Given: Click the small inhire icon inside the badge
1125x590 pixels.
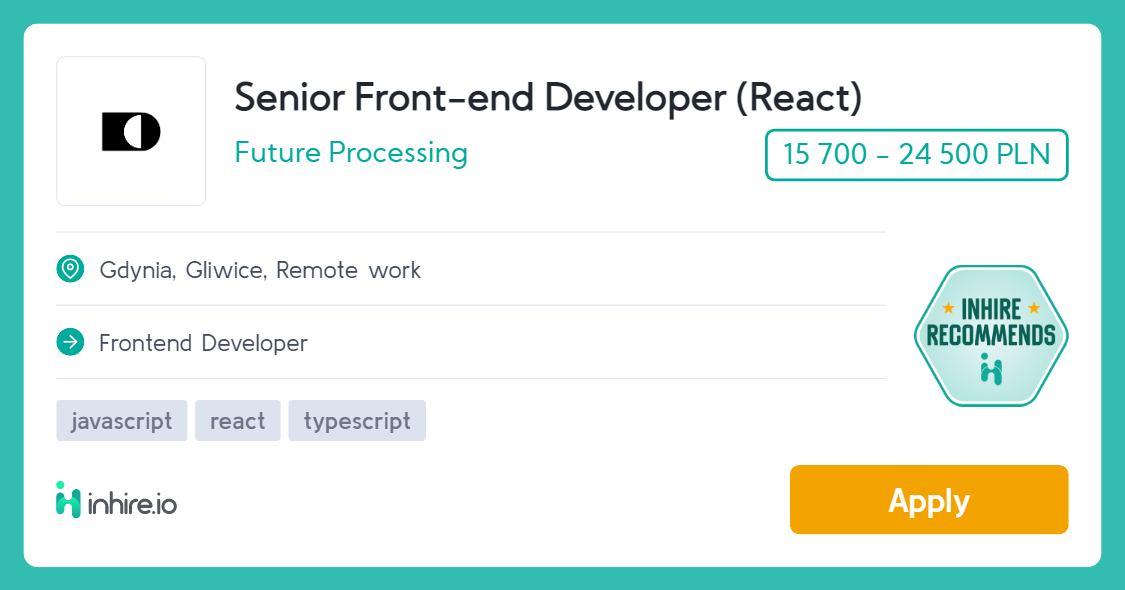Looking at the screenshot, I should pyautogui.click(x=991, y=370).
